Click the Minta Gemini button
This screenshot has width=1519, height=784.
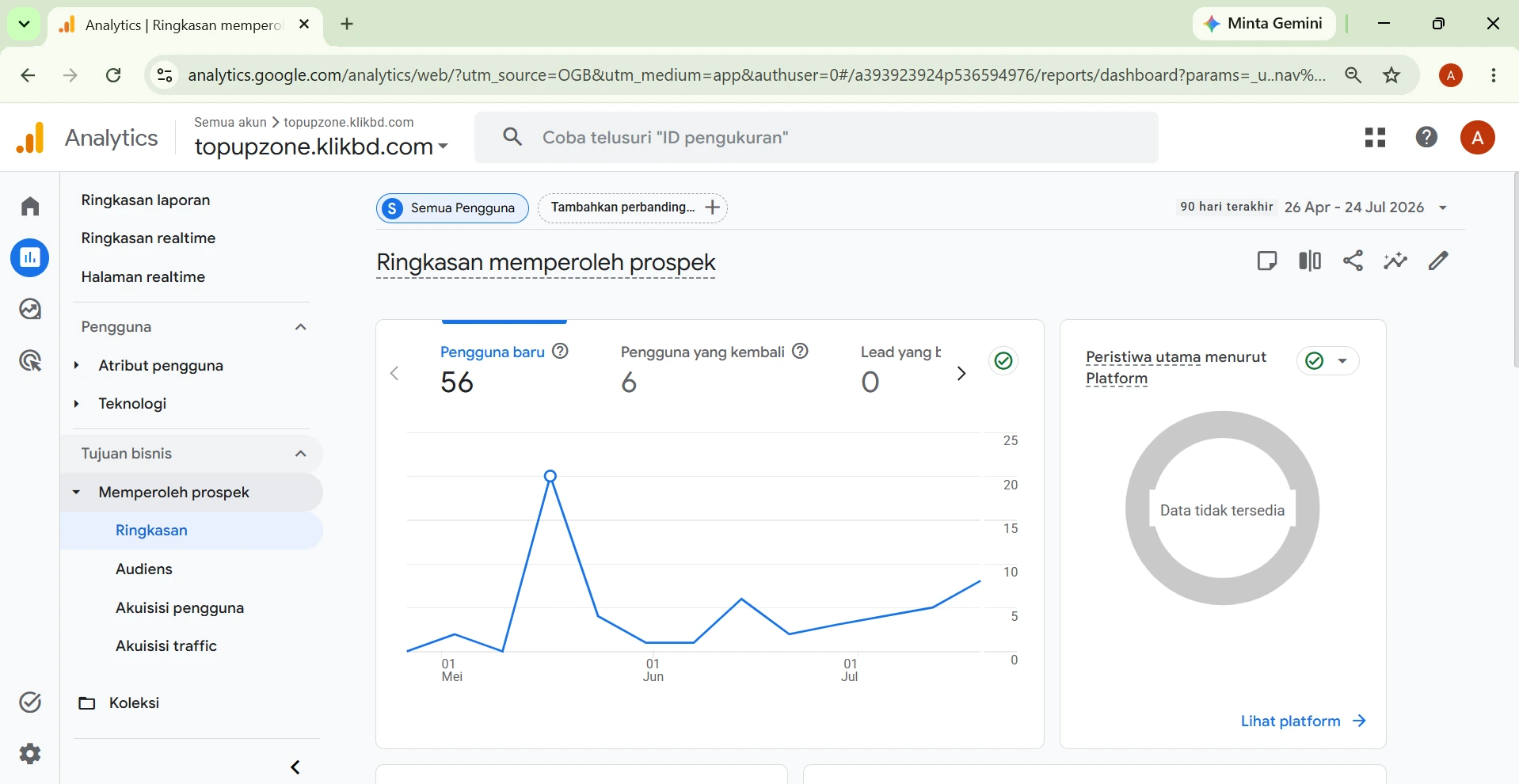tap(1264, 24)
